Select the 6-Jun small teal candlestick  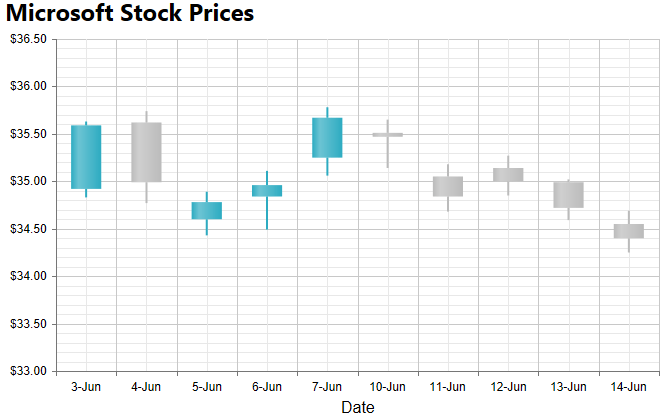(x=266, y=190)
